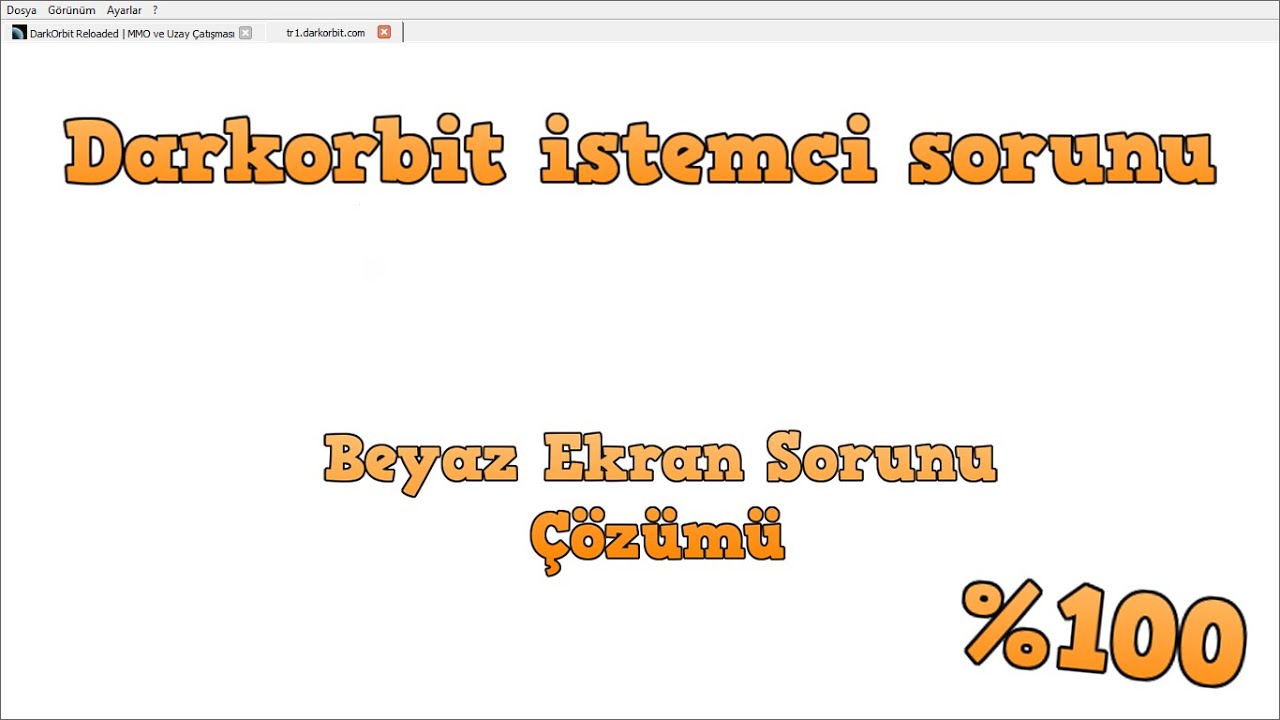Close the tr1.darkorbit.com tab
Image resolution: width=1280 pixels, height=720 pixels.
(x=384, y=32)
